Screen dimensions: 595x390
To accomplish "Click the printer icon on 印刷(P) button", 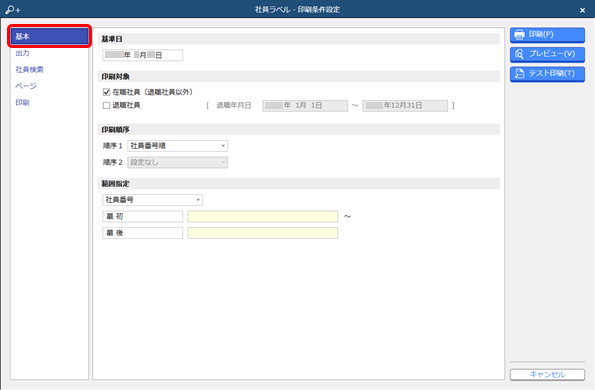I will [x=519, y=35].
